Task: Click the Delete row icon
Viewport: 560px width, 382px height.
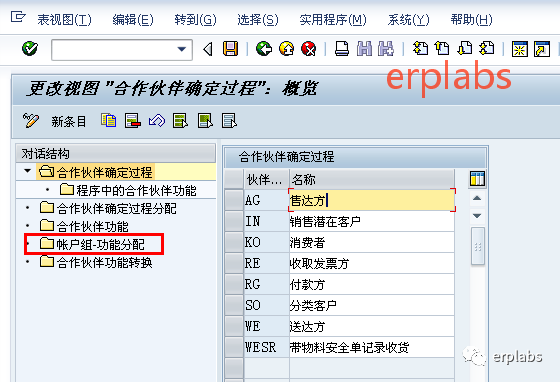Action: pyautogui.click(x=132, y=121)
